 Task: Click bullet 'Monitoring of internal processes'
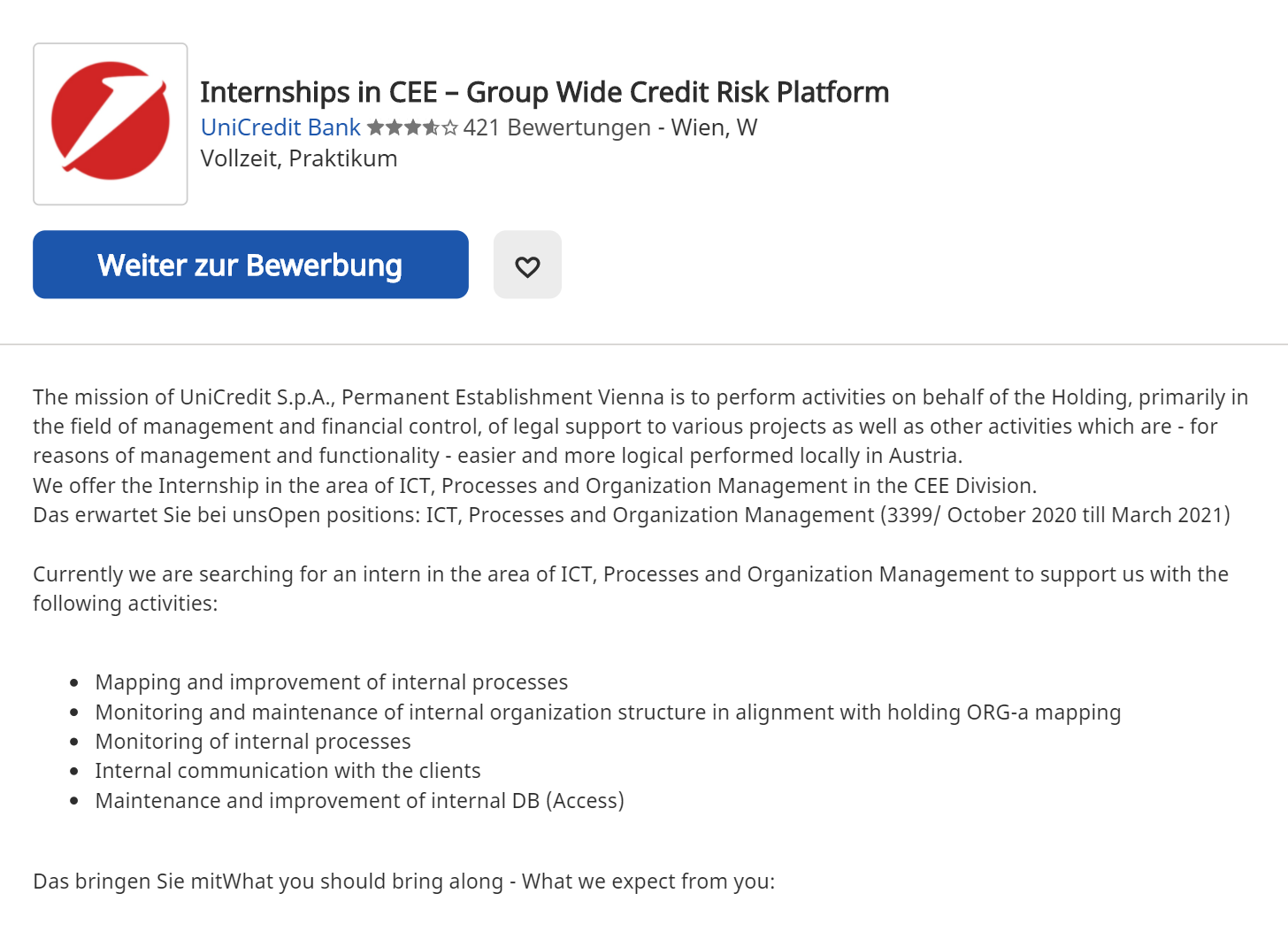tap(253, 742)
